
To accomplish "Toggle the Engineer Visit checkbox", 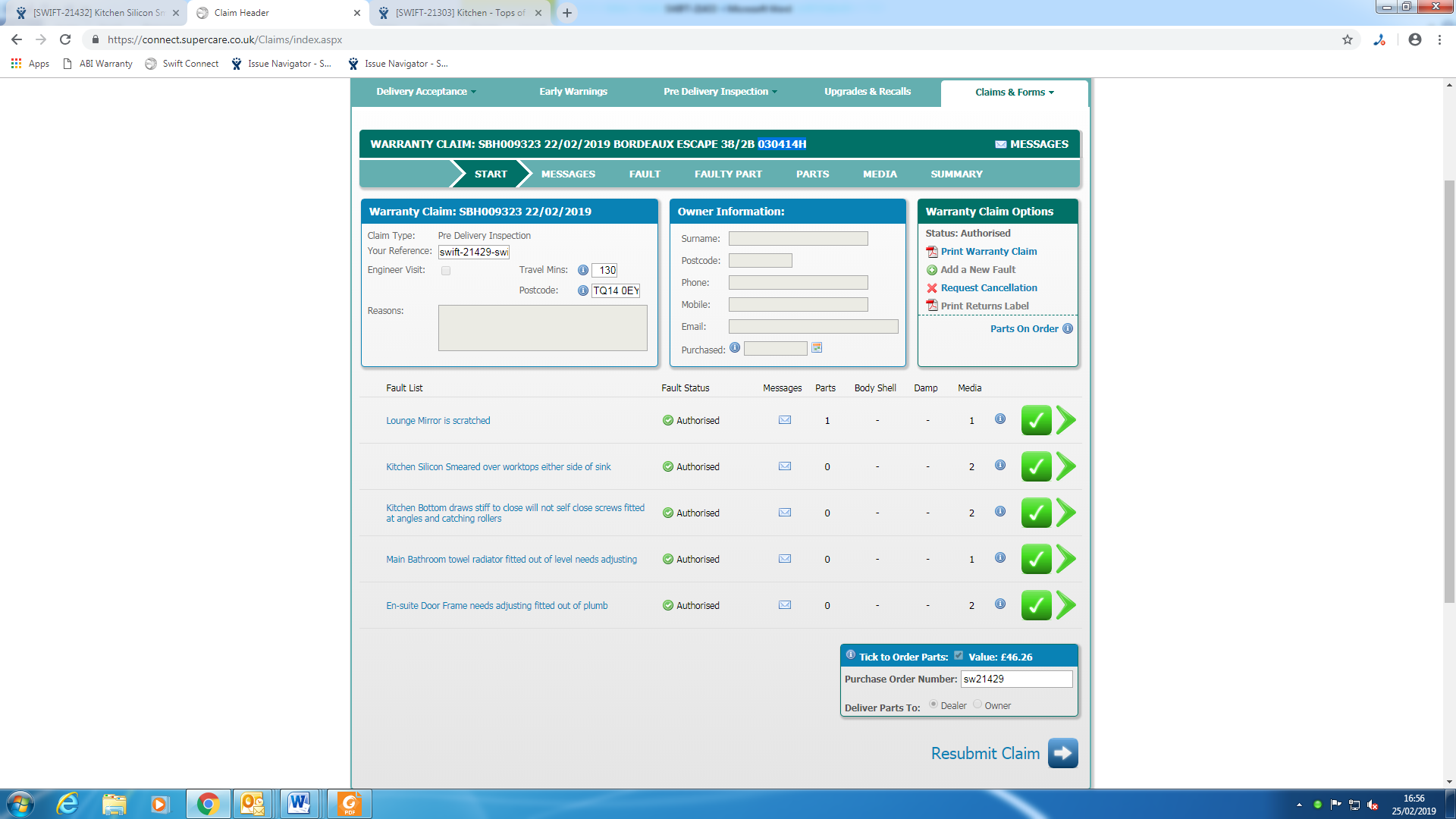I will coord(446,271).
